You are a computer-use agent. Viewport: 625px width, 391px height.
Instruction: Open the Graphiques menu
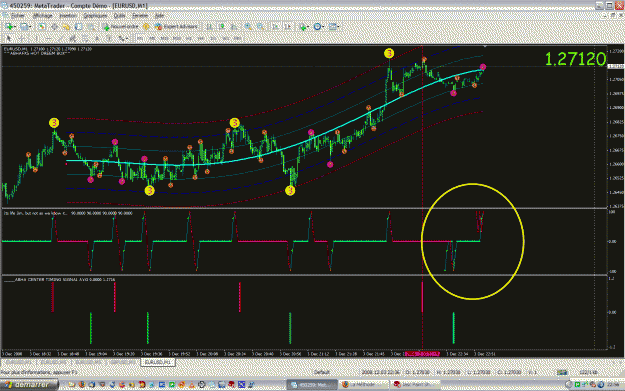[95, 16]
